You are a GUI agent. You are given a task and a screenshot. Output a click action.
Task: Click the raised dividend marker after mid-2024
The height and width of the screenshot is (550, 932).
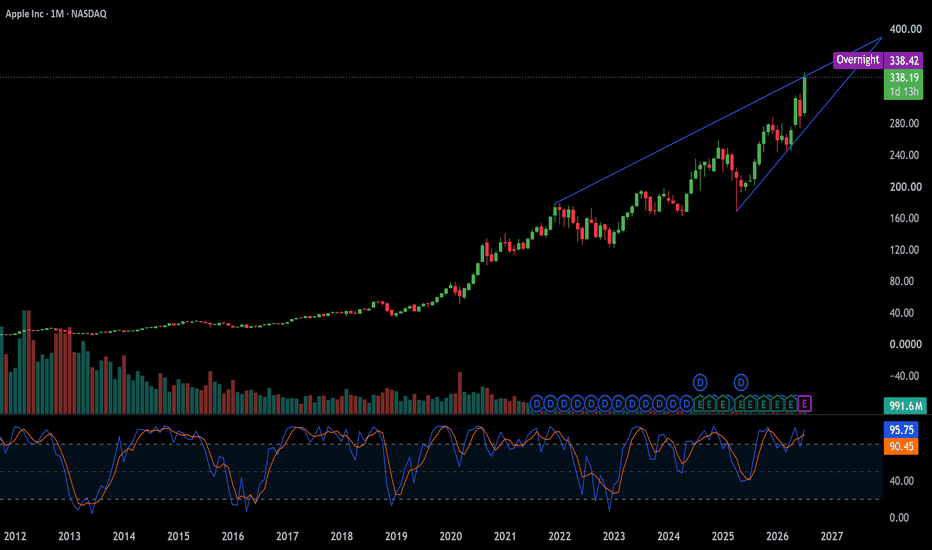(700, 382)
